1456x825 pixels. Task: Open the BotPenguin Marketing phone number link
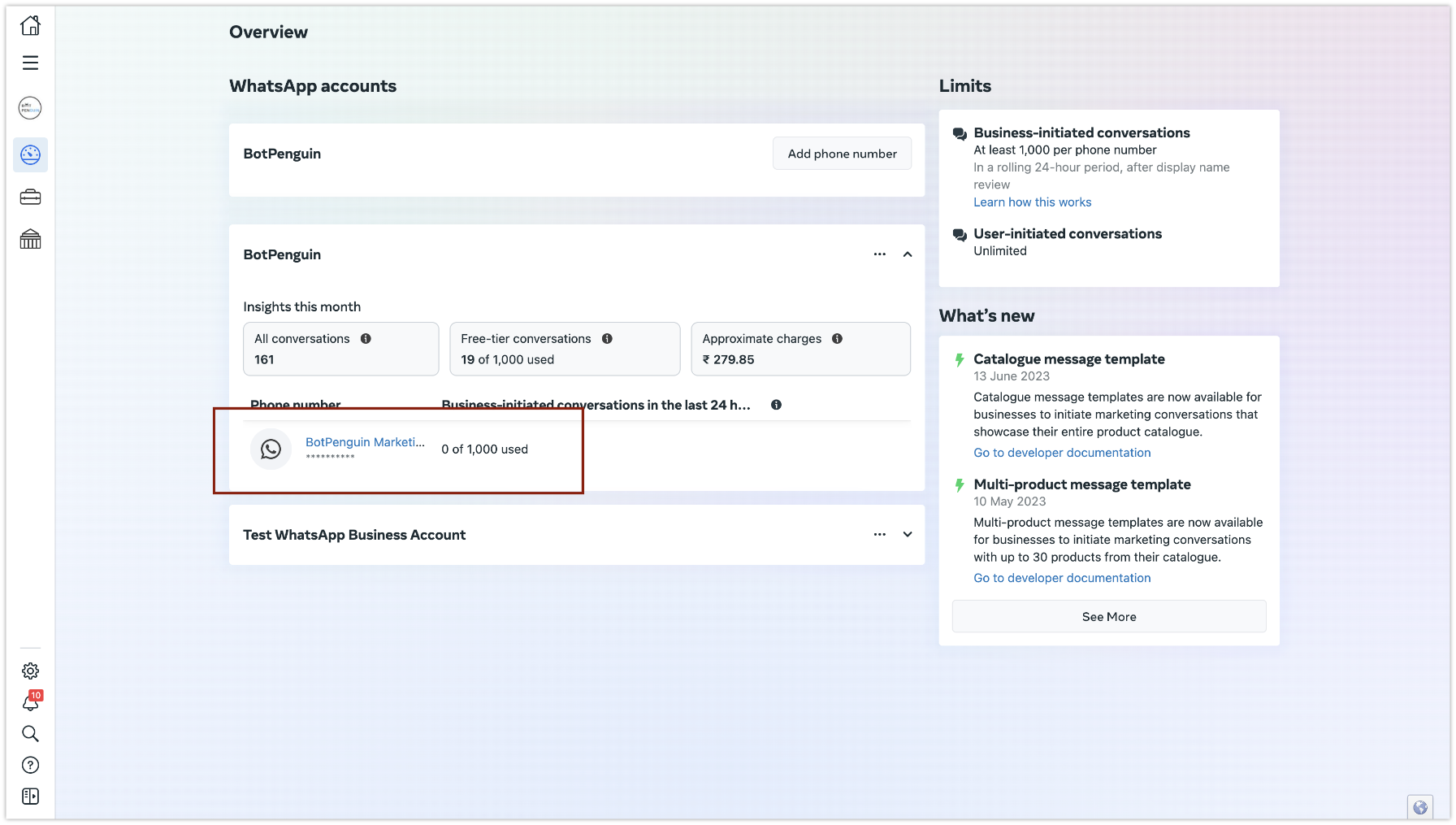point(365,442)
